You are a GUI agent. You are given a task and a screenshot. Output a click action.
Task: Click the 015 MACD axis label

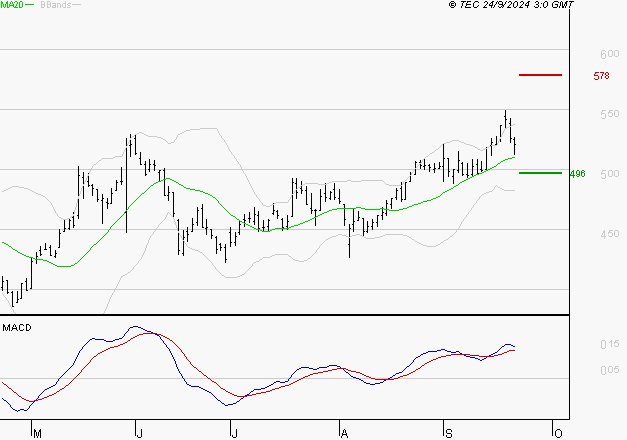[610, 344]
